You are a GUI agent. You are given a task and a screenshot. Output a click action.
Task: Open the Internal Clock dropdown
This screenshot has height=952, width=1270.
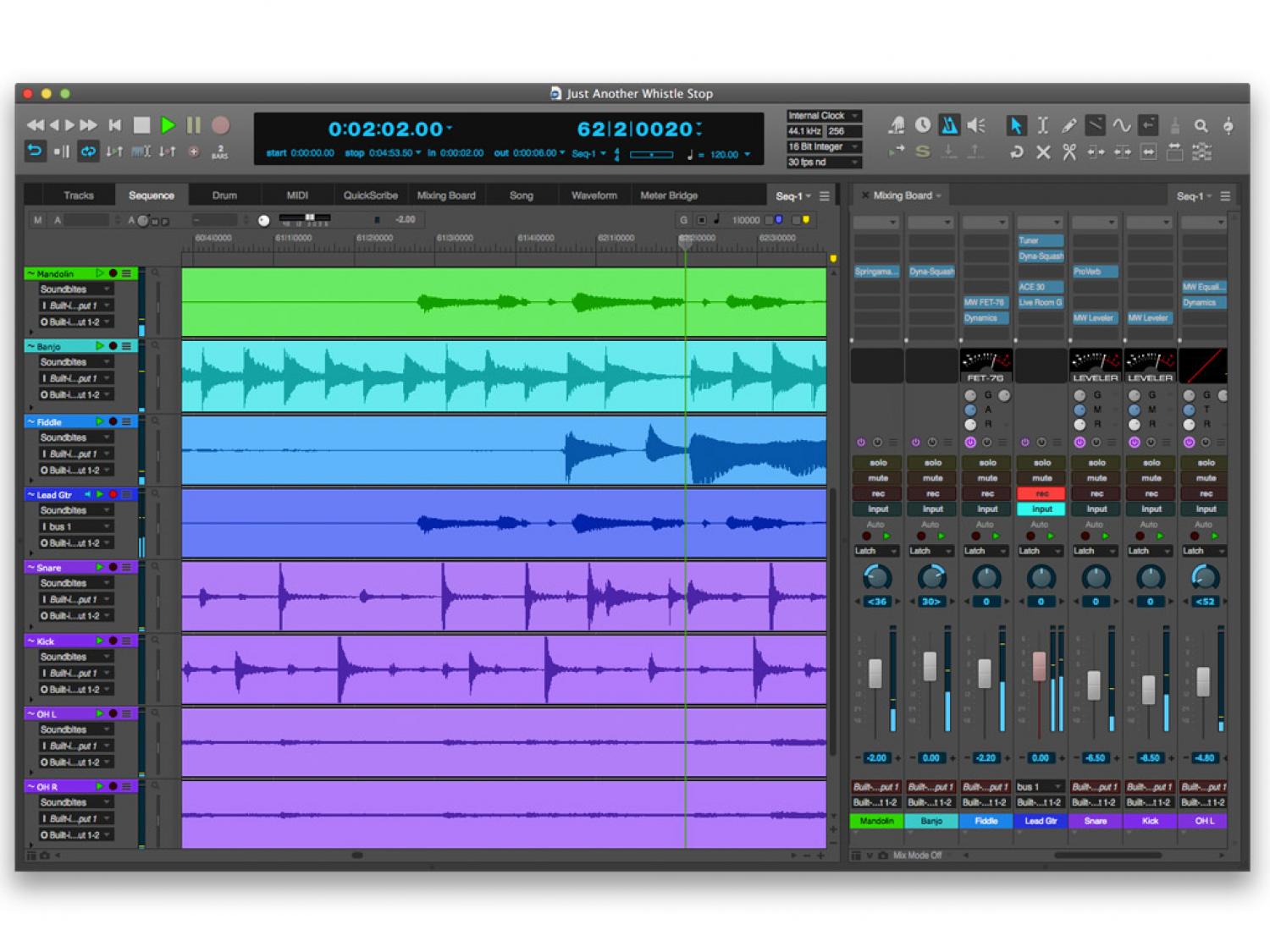click(823, 116)
